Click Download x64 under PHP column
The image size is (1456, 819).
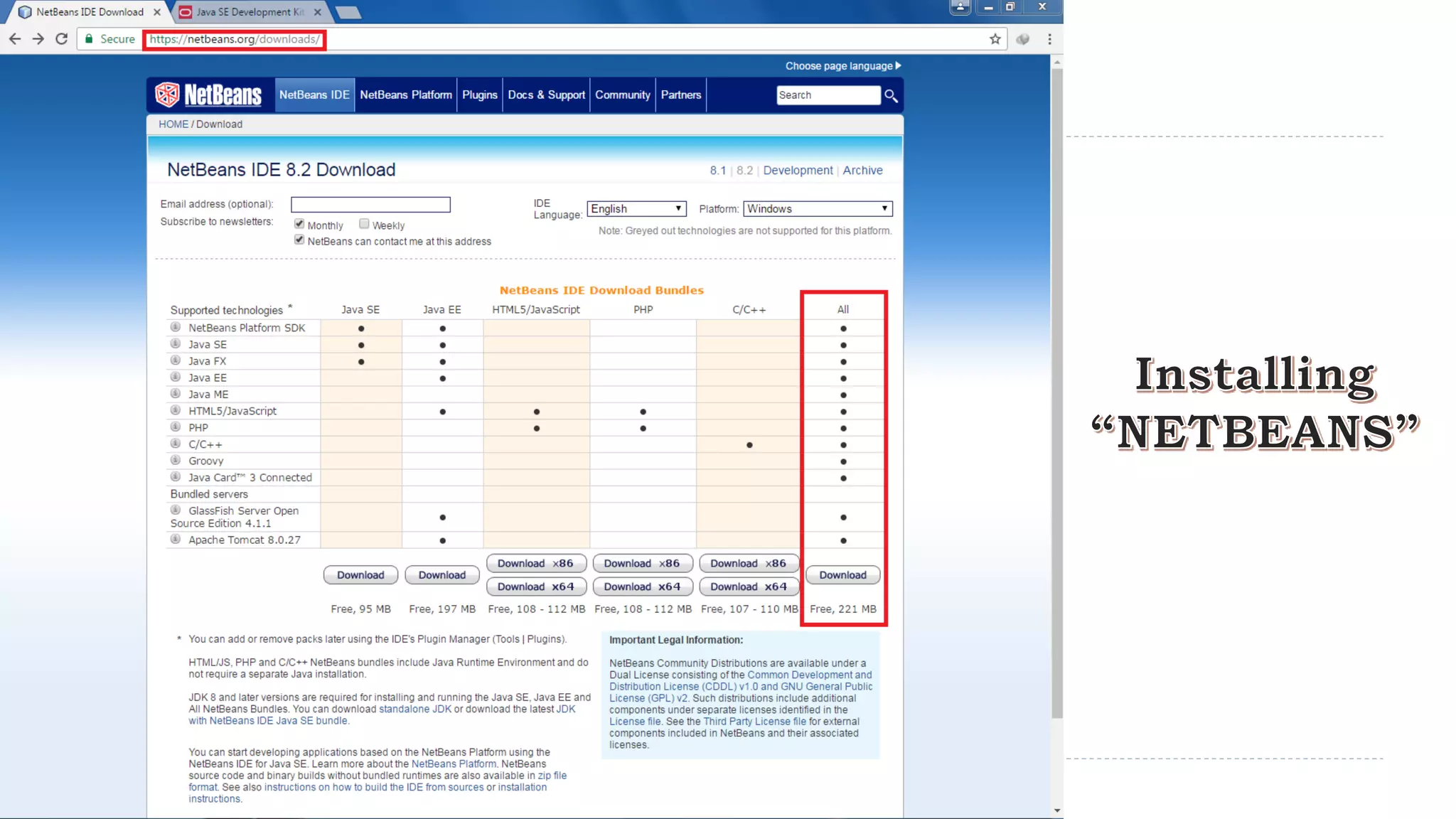tap(642, 587)
